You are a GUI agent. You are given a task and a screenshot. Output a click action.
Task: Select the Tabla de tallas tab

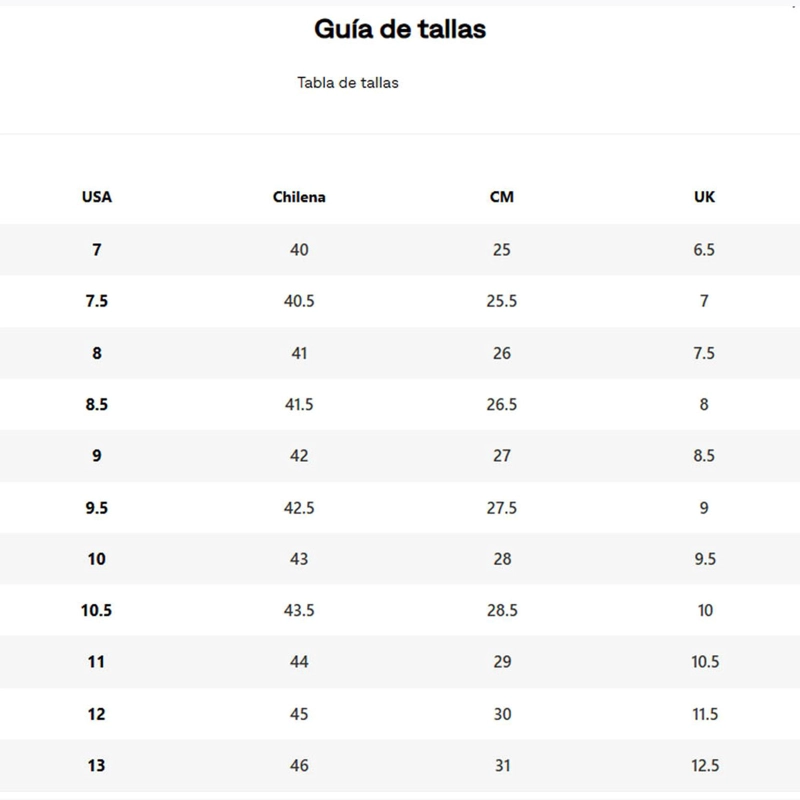pos(347,83)
